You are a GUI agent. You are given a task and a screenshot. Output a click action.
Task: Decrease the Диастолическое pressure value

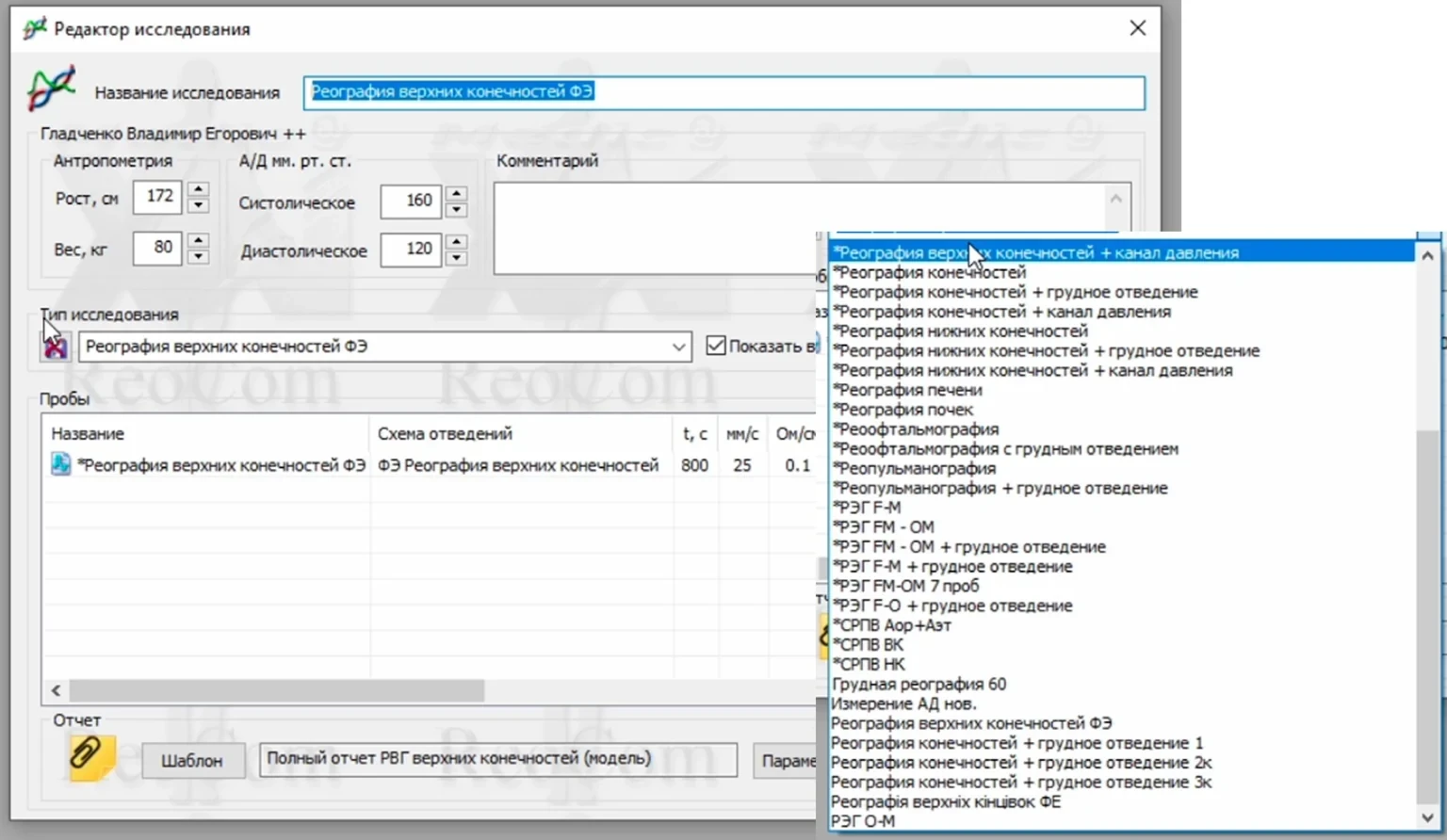click(x=456, y=257)
